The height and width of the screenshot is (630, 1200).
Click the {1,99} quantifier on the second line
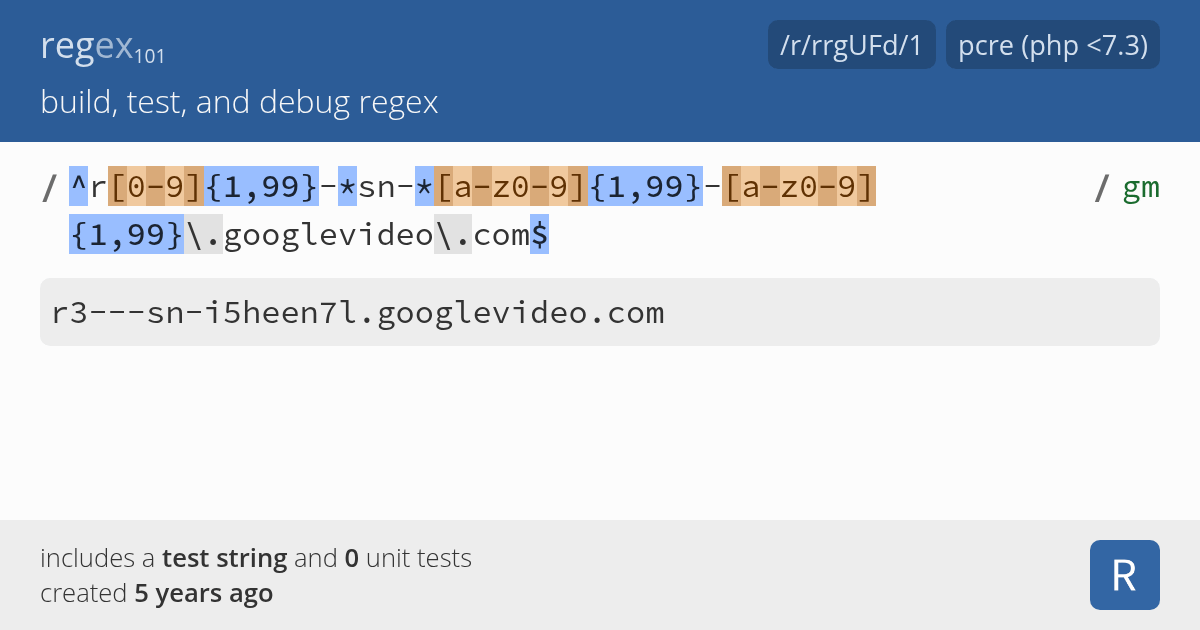[126, 235]
